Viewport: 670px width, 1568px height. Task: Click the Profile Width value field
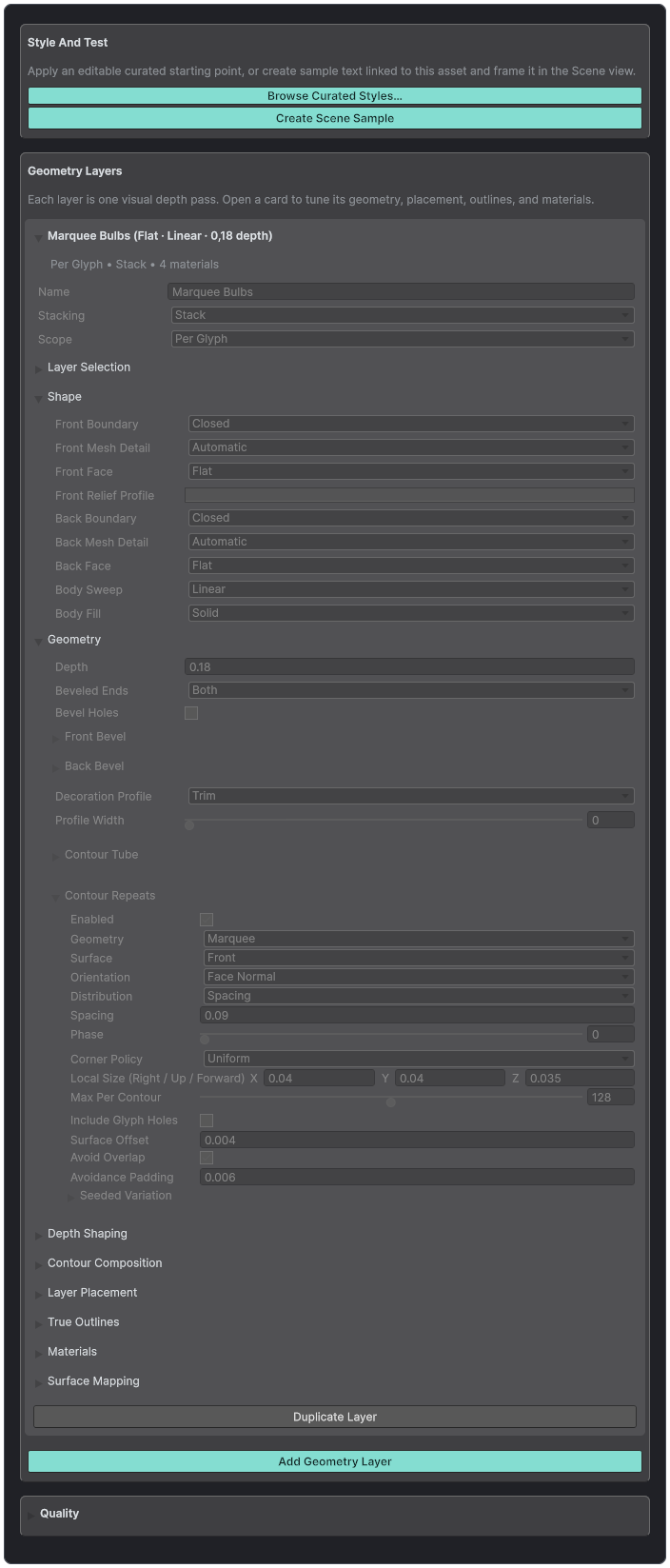coord(611,820)
